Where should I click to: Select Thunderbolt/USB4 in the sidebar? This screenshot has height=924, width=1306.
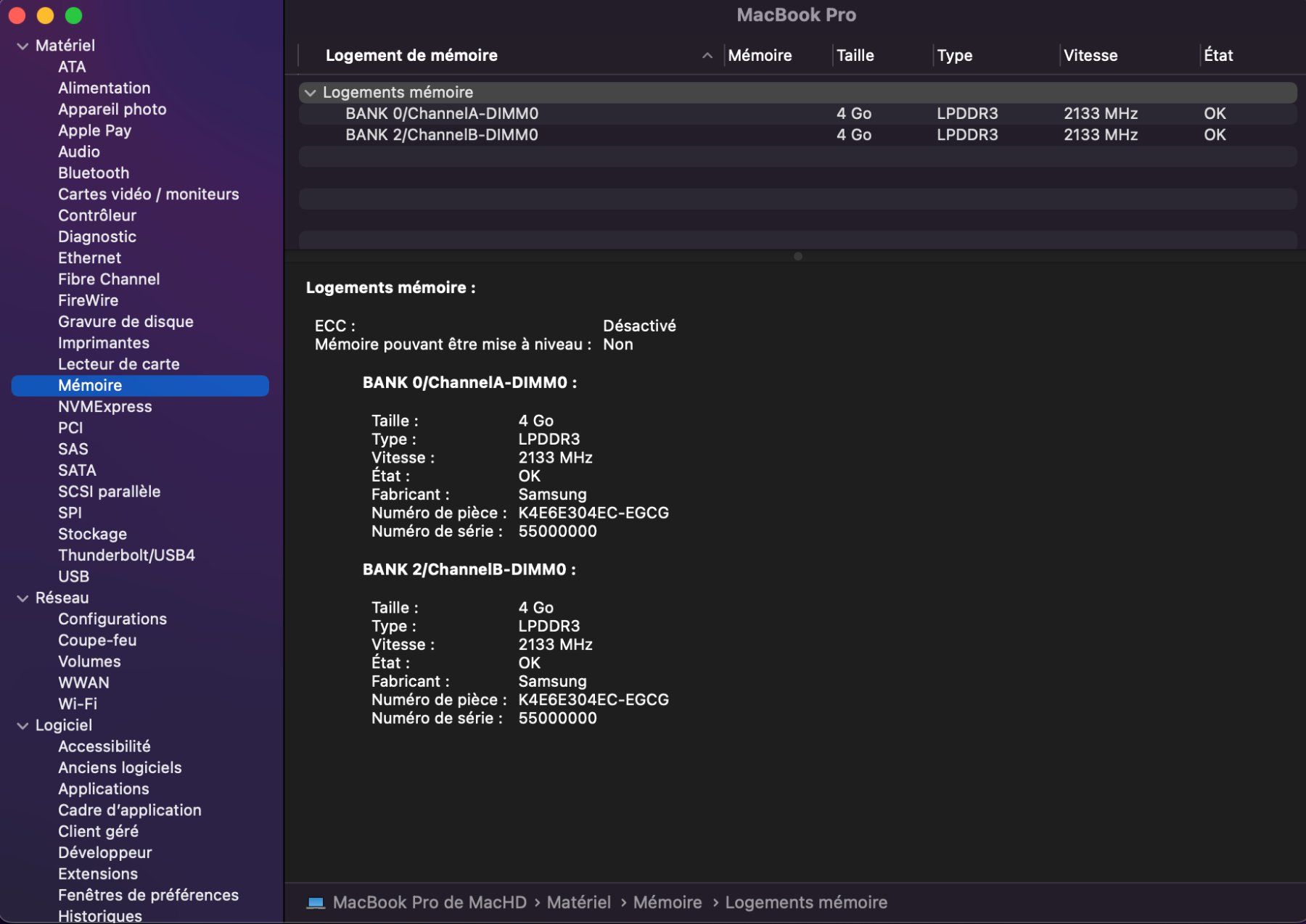tap(127, 556)
